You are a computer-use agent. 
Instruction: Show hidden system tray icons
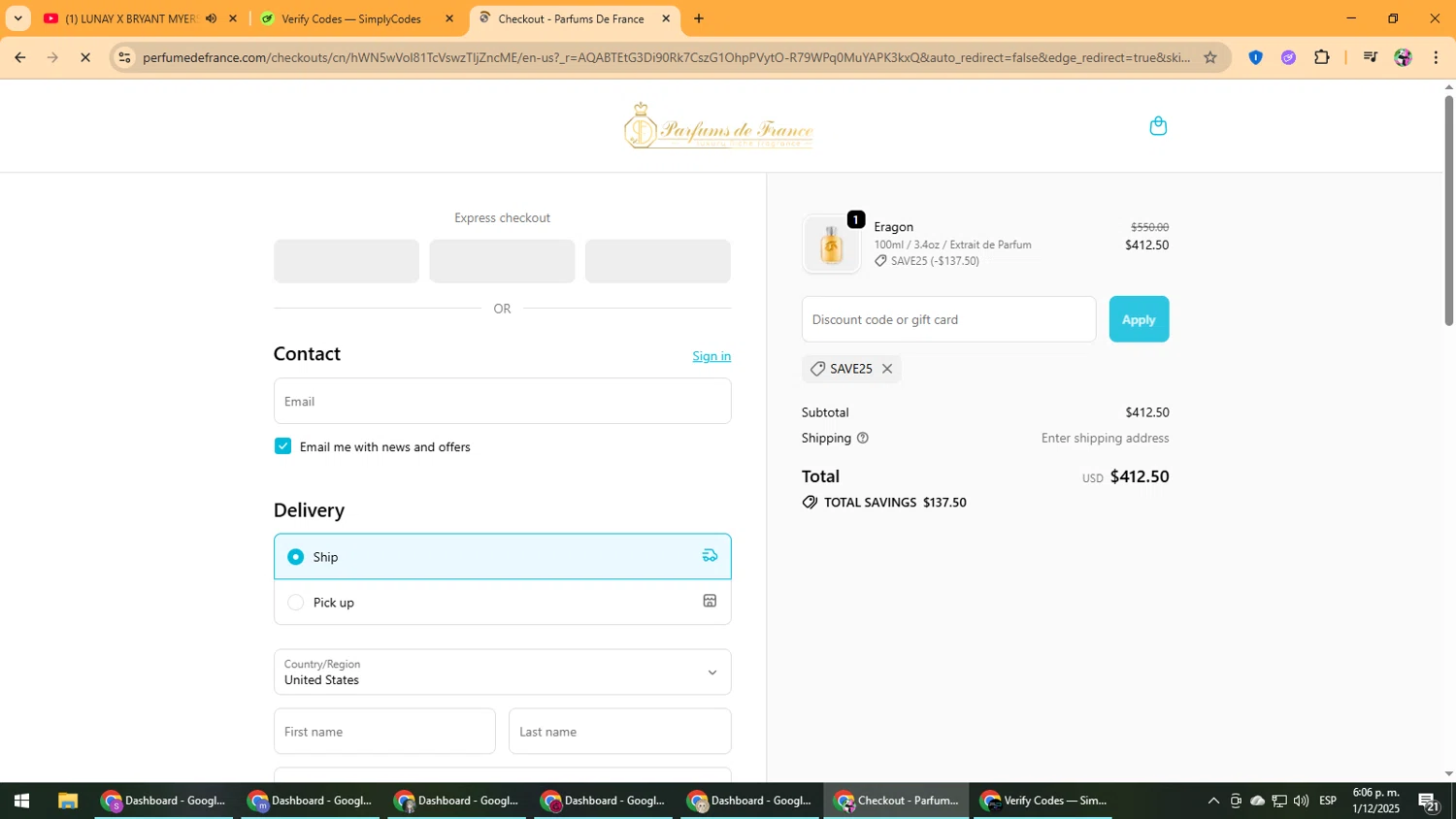tap(1213, 801)
